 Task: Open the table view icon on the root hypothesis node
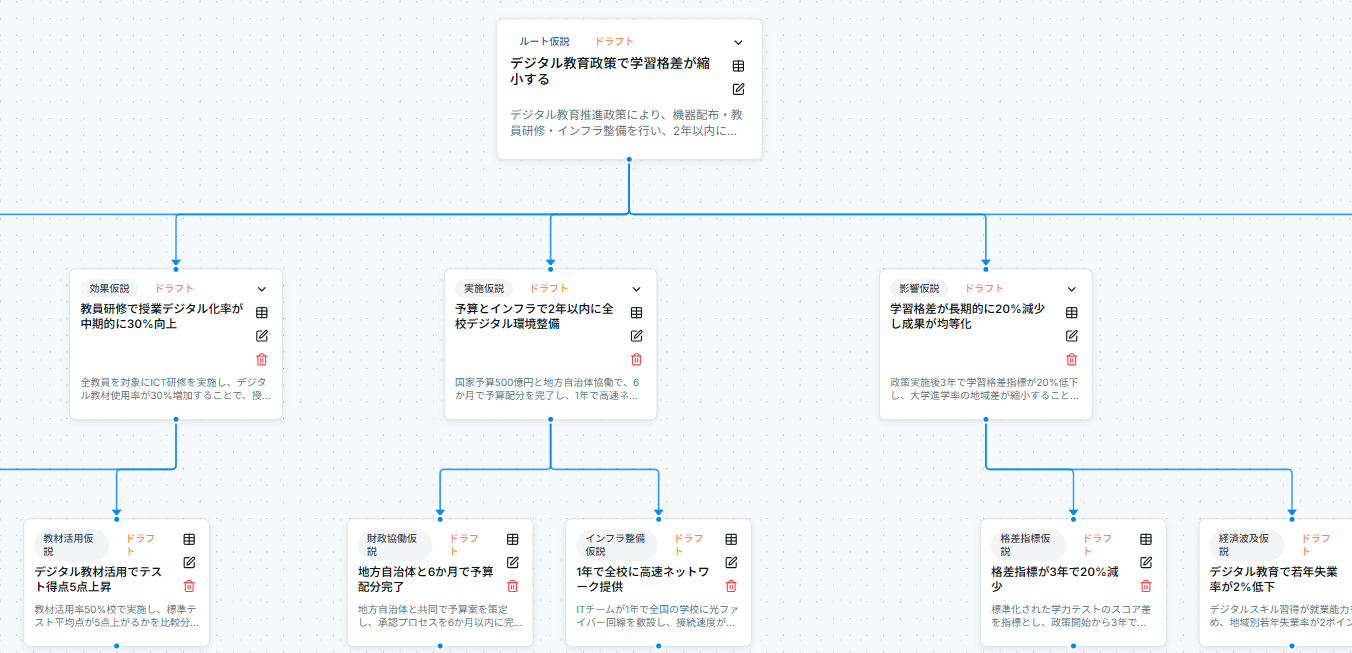(738, 66)
